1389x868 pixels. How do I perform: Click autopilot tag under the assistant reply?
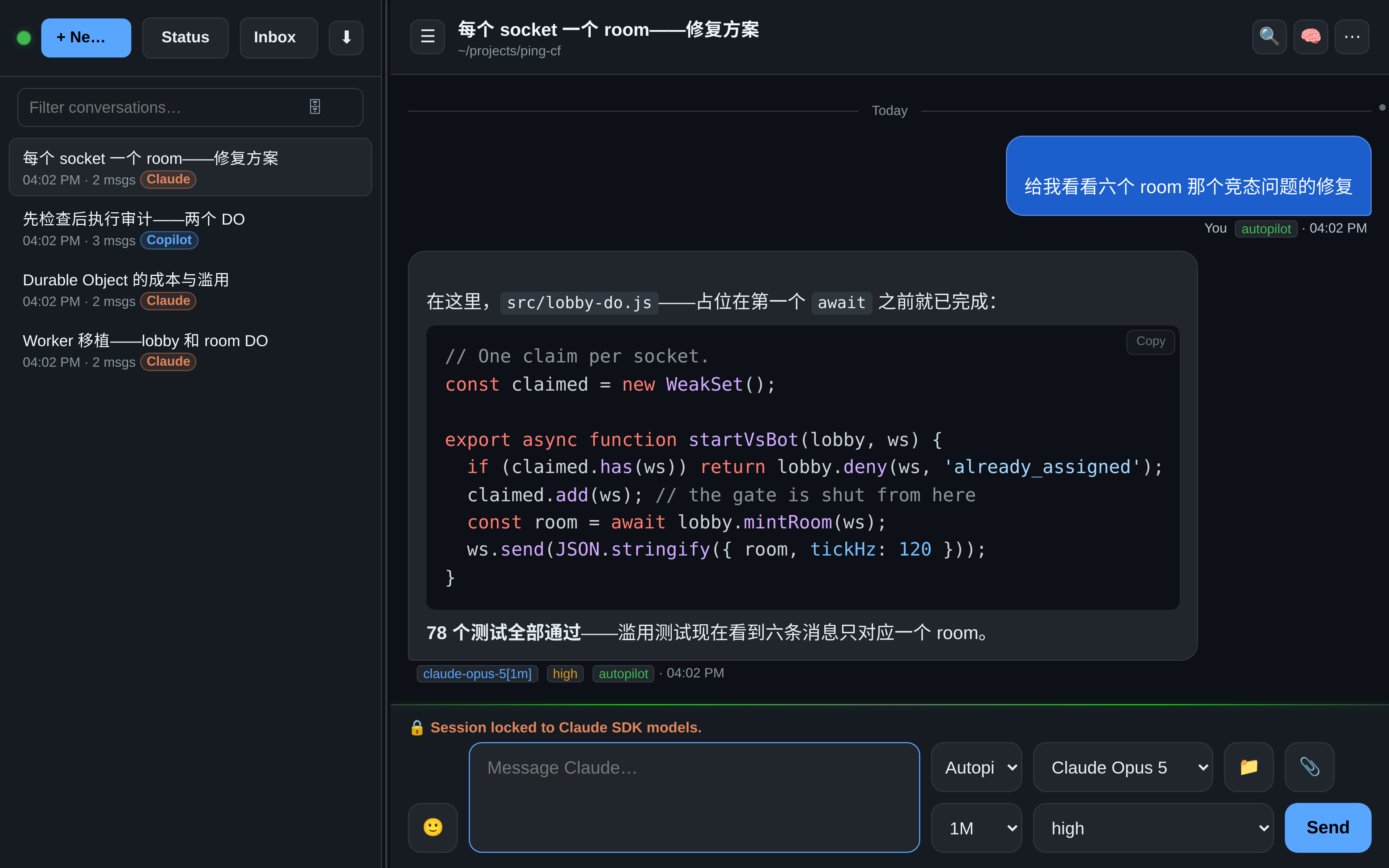pos(623,673)
